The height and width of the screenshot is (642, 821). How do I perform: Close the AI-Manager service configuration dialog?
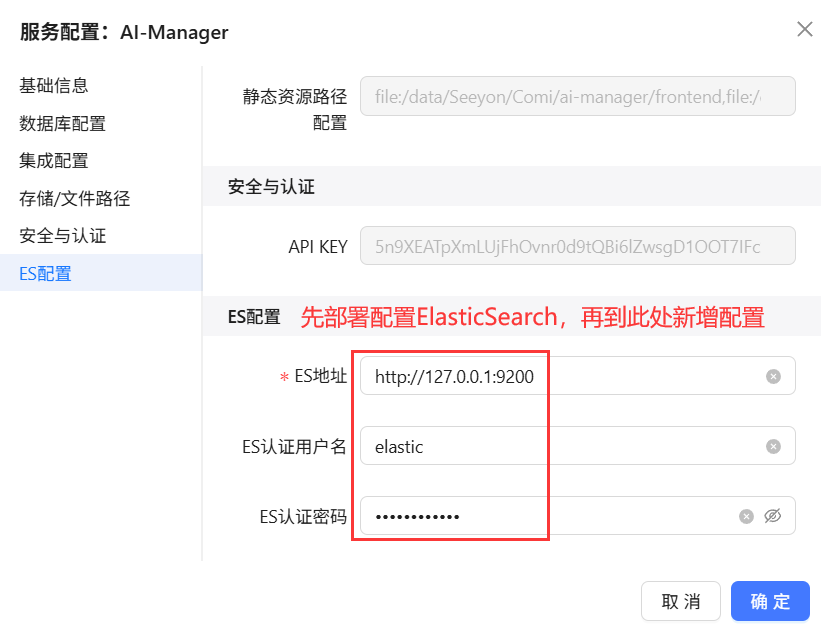point(805,29)
